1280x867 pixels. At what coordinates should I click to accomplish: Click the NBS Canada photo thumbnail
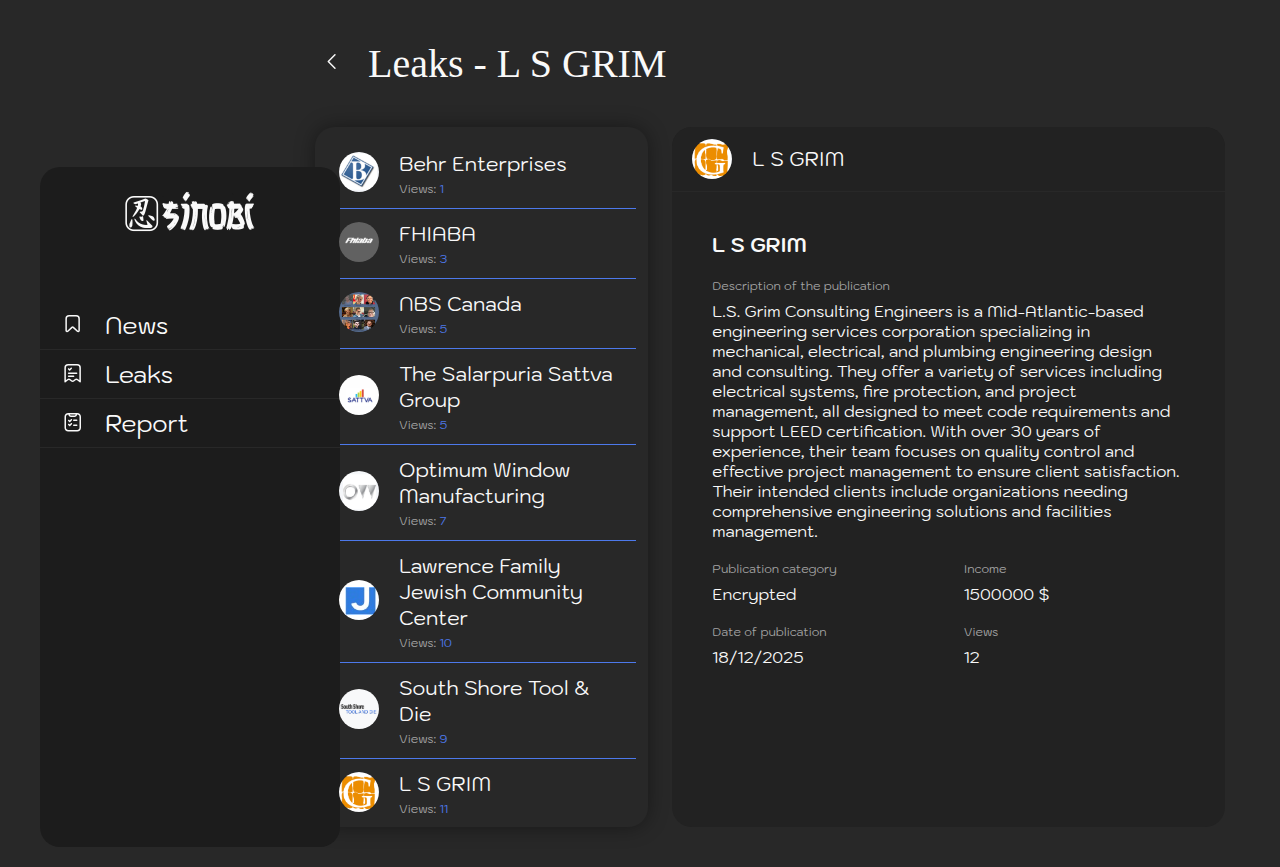pos(359,312)
